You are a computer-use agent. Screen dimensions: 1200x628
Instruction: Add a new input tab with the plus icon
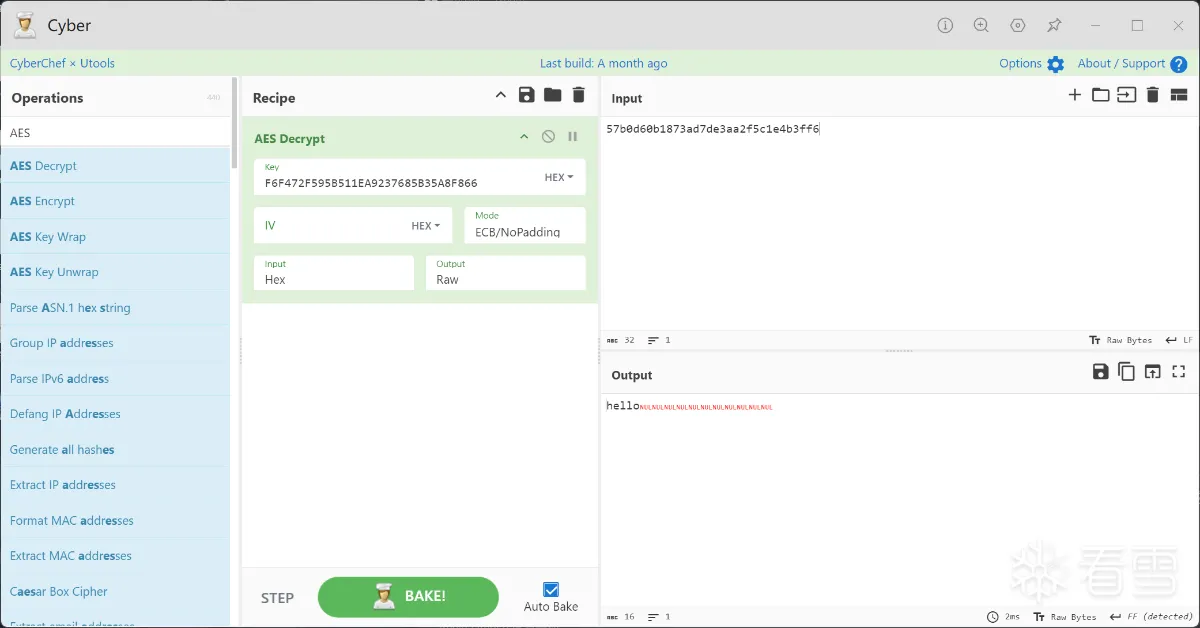[x=1075, y=95]
